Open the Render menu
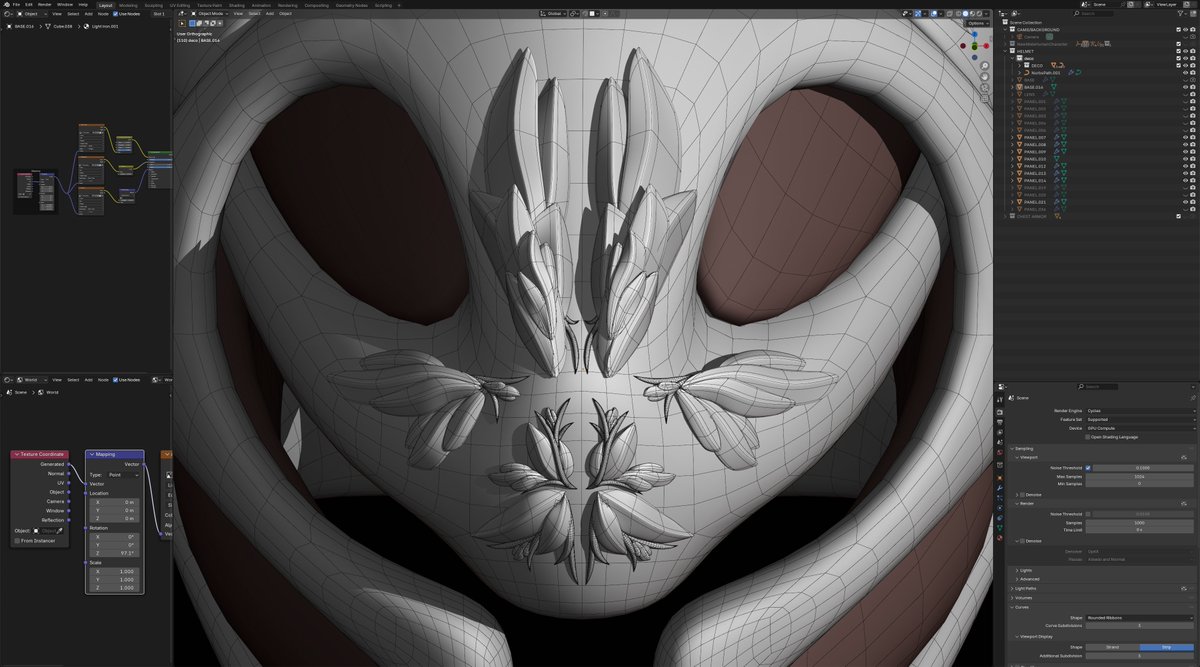The image size is (1200, 667). (46, 4)
